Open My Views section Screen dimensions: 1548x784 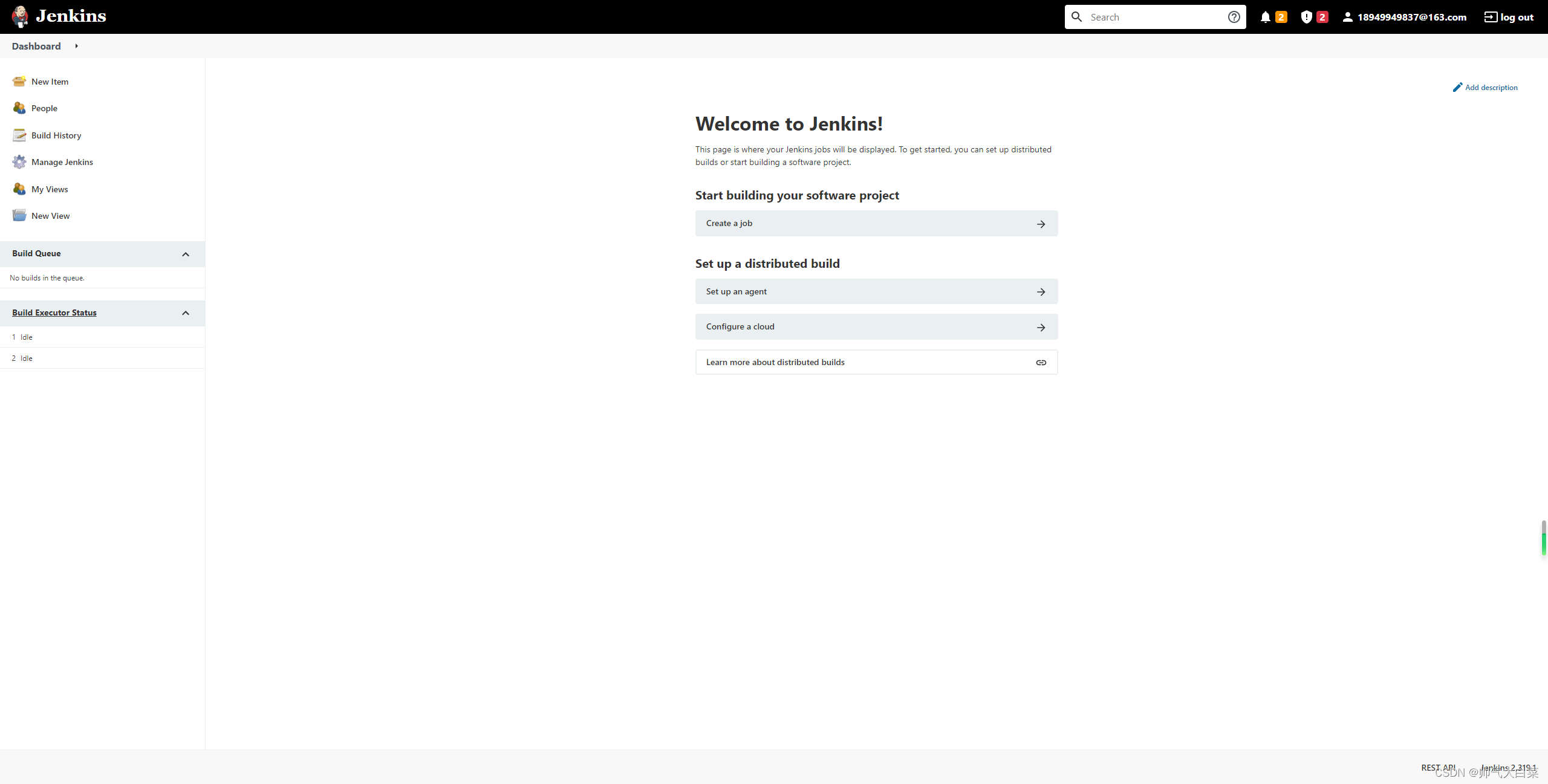click(x=49, y=188)
